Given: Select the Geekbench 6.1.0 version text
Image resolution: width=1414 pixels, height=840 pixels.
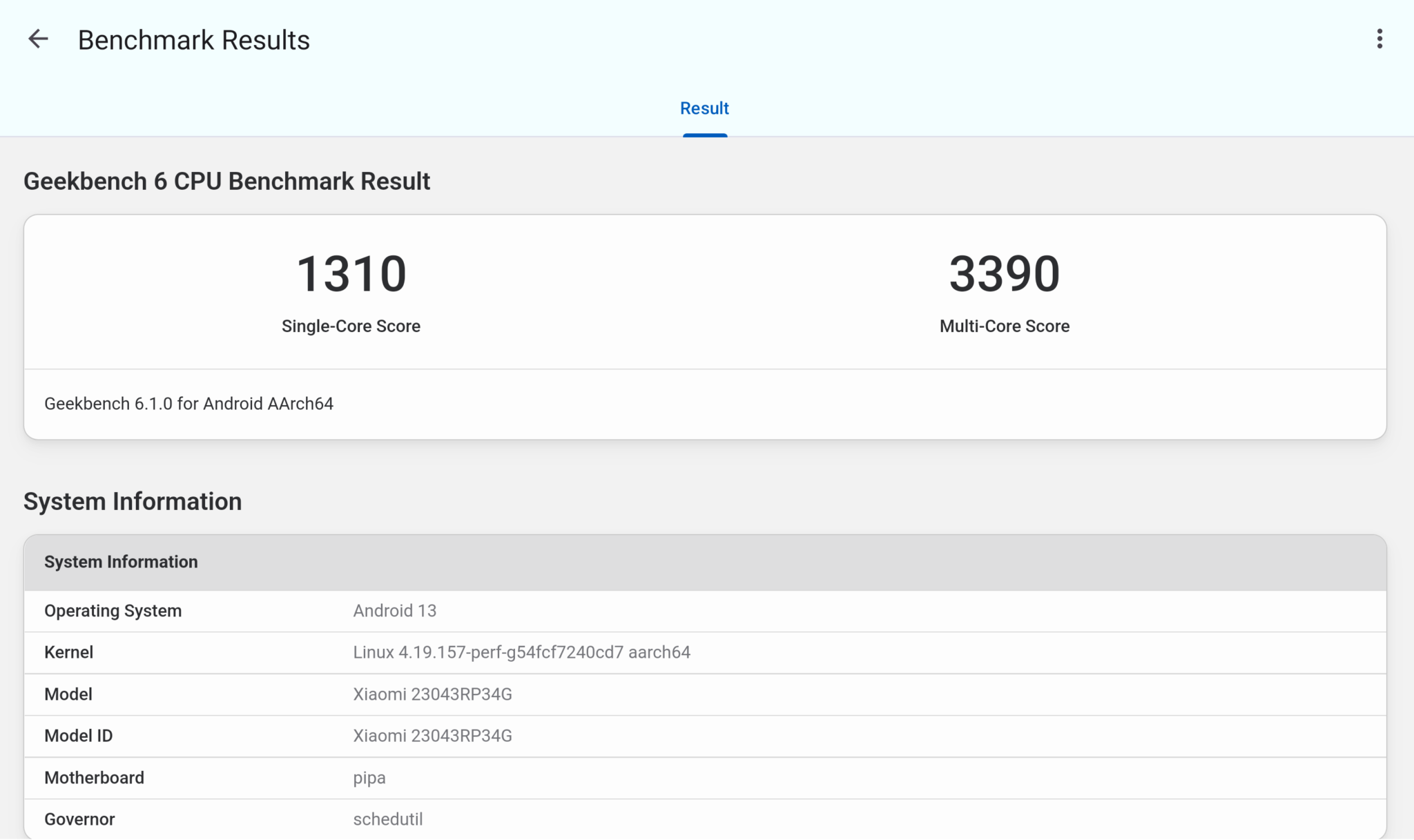Looking at the screenshot, I should click(x=188, y=404).
